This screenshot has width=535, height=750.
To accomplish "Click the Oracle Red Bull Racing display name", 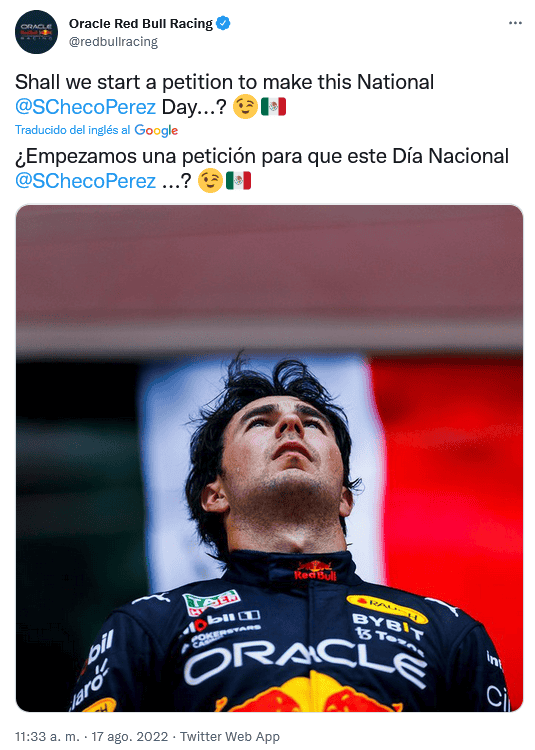I will pyautogui.click(x=141, y=23).
